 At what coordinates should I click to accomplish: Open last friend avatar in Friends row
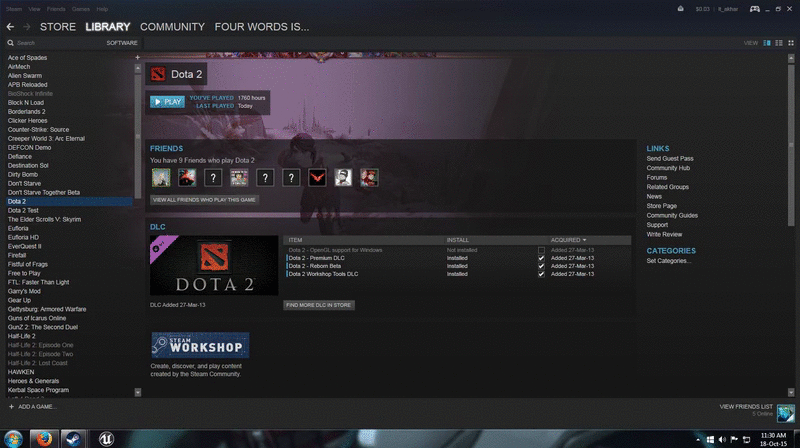[x=369, y=178]
